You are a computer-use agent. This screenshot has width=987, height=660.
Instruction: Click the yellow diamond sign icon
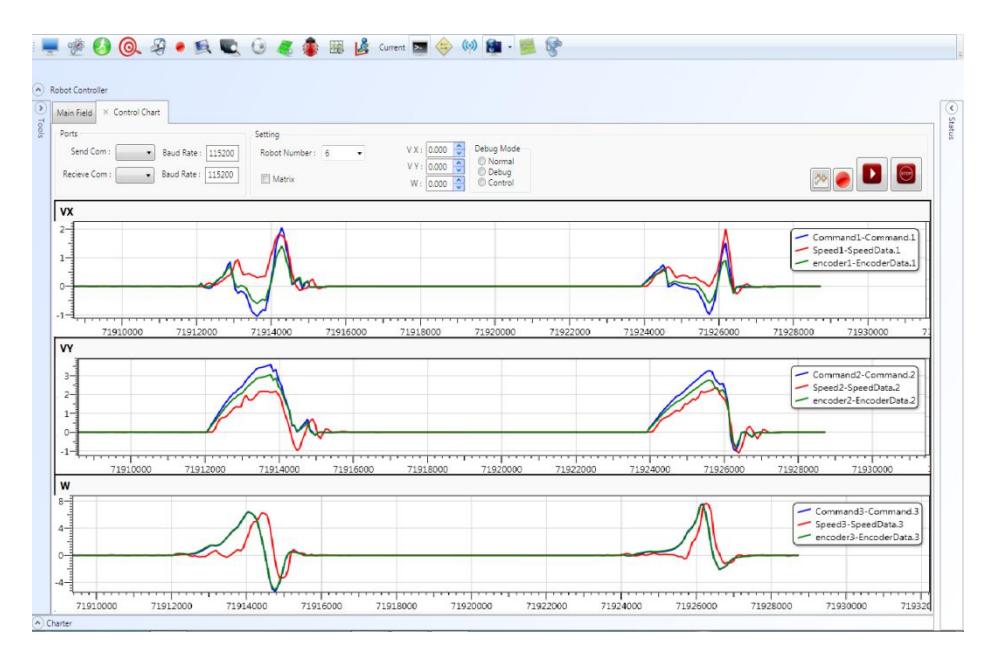pyautogui.click(x=444, y=47)
